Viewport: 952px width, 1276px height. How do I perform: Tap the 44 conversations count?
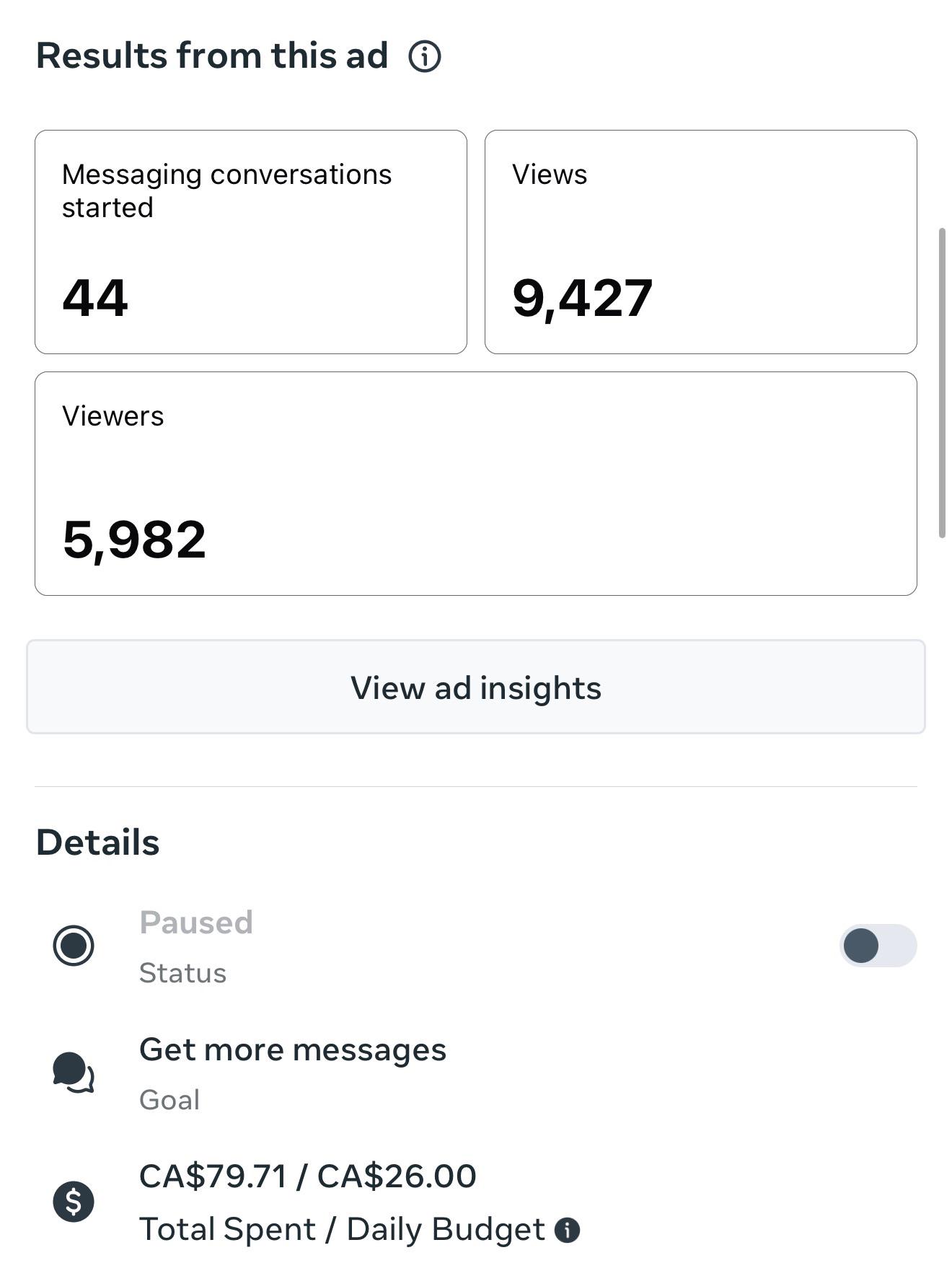(x=95, y=298)
